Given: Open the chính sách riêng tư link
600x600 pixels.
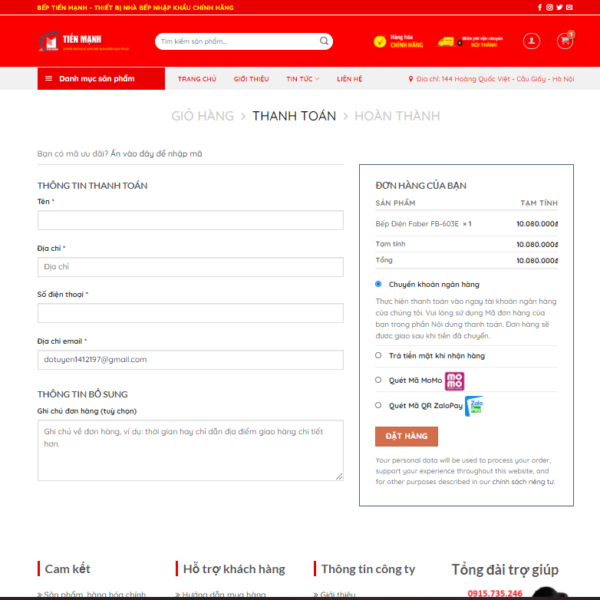Looking at the screenshot, I should pos(520,482).
